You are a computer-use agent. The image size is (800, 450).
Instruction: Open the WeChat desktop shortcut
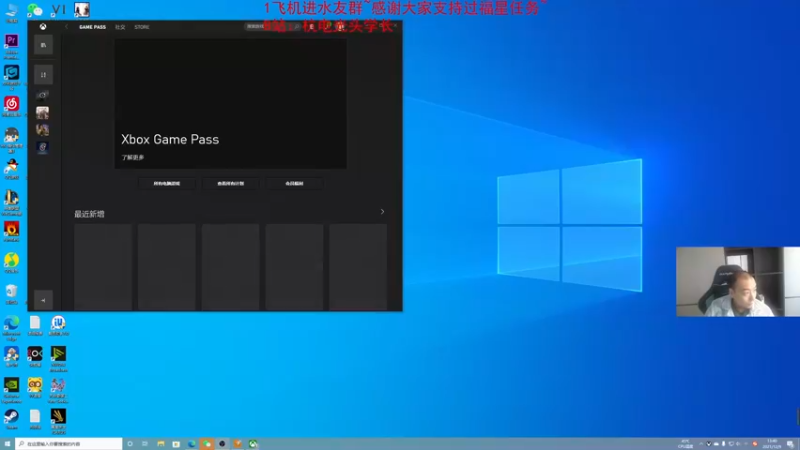pos(35,9)
